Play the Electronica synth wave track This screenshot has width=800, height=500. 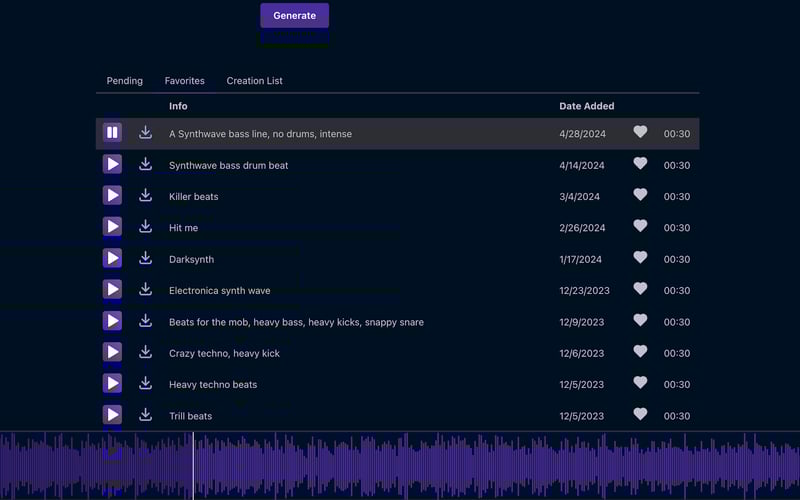click(x=112, y=289)
